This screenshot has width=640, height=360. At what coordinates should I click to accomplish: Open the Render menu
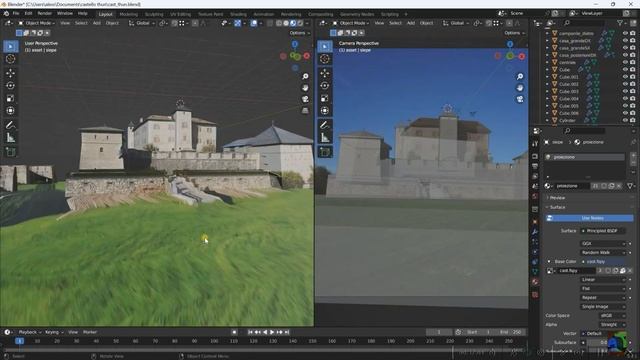coord(44,13)
